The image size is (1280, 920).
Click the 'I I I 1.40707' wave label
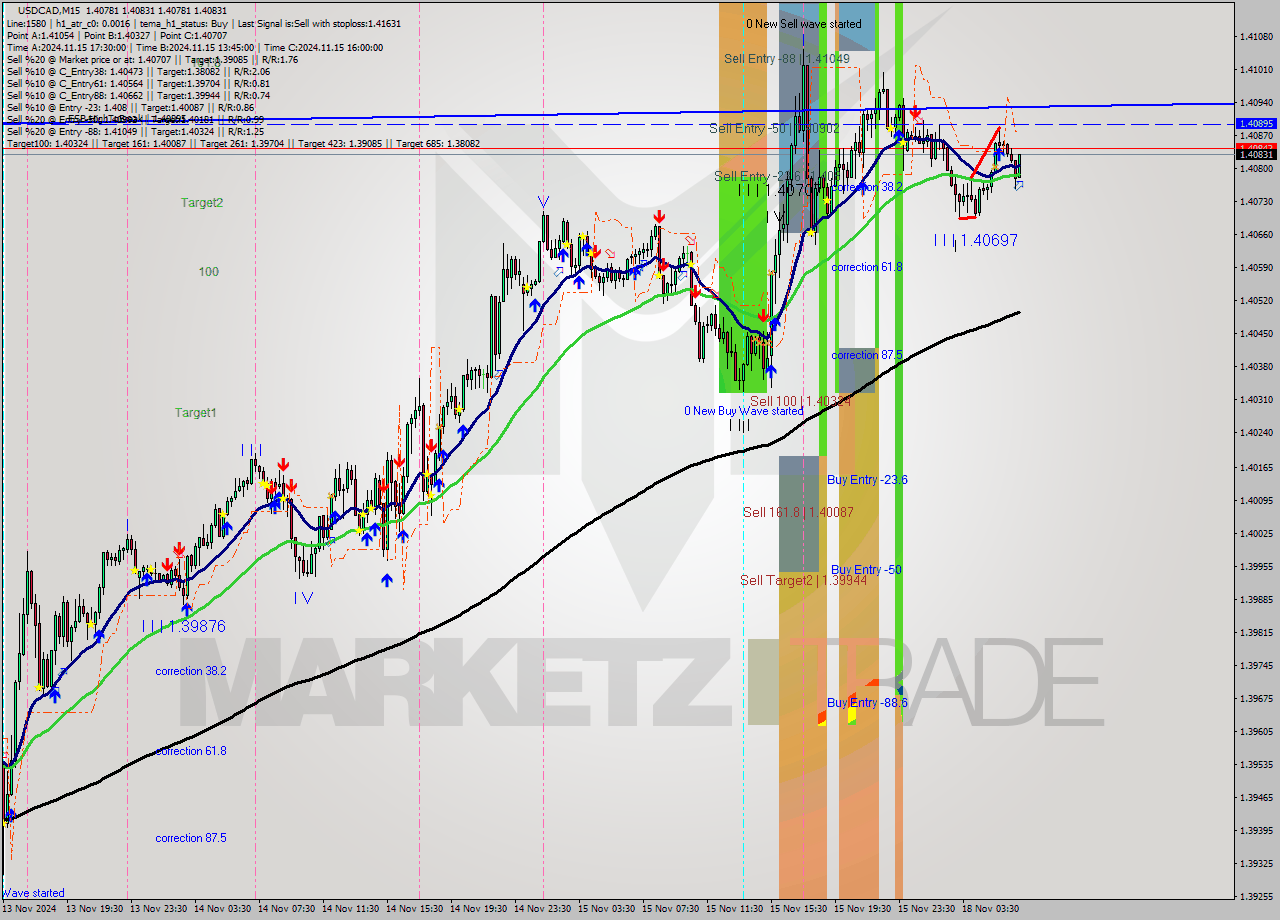point(780,189)
